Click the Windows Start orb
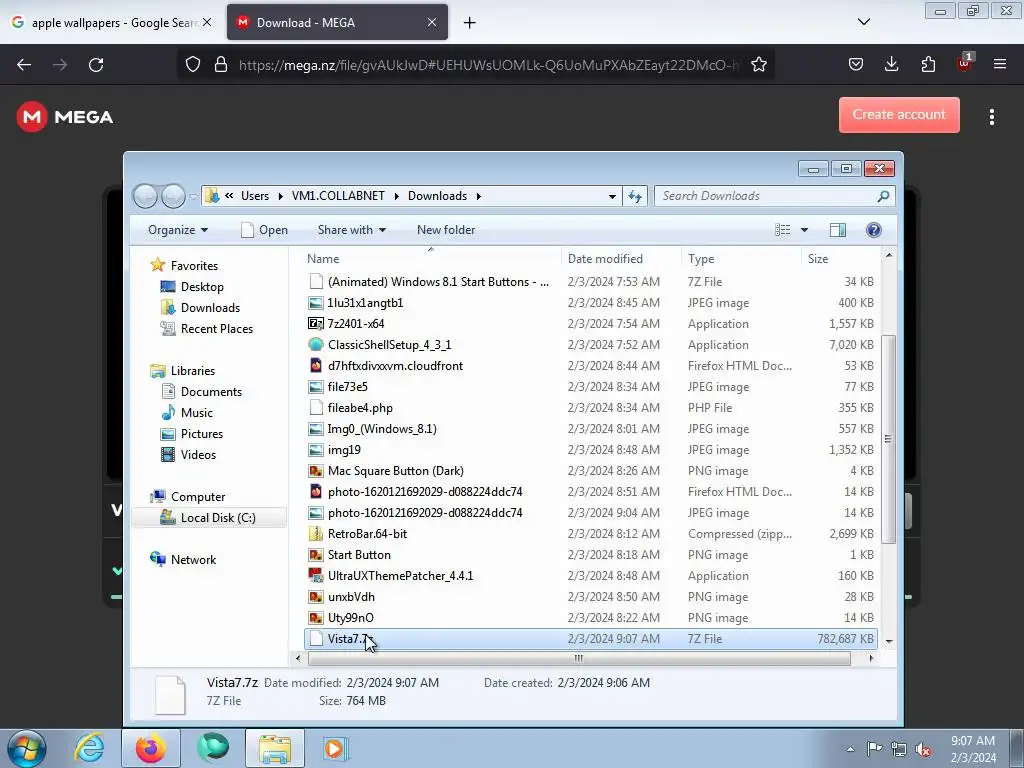 tap(27, 748)
